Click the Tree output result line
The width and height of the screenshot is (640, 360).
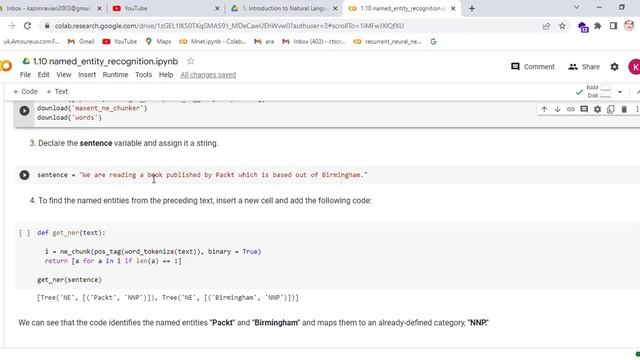tap(168, 298)
